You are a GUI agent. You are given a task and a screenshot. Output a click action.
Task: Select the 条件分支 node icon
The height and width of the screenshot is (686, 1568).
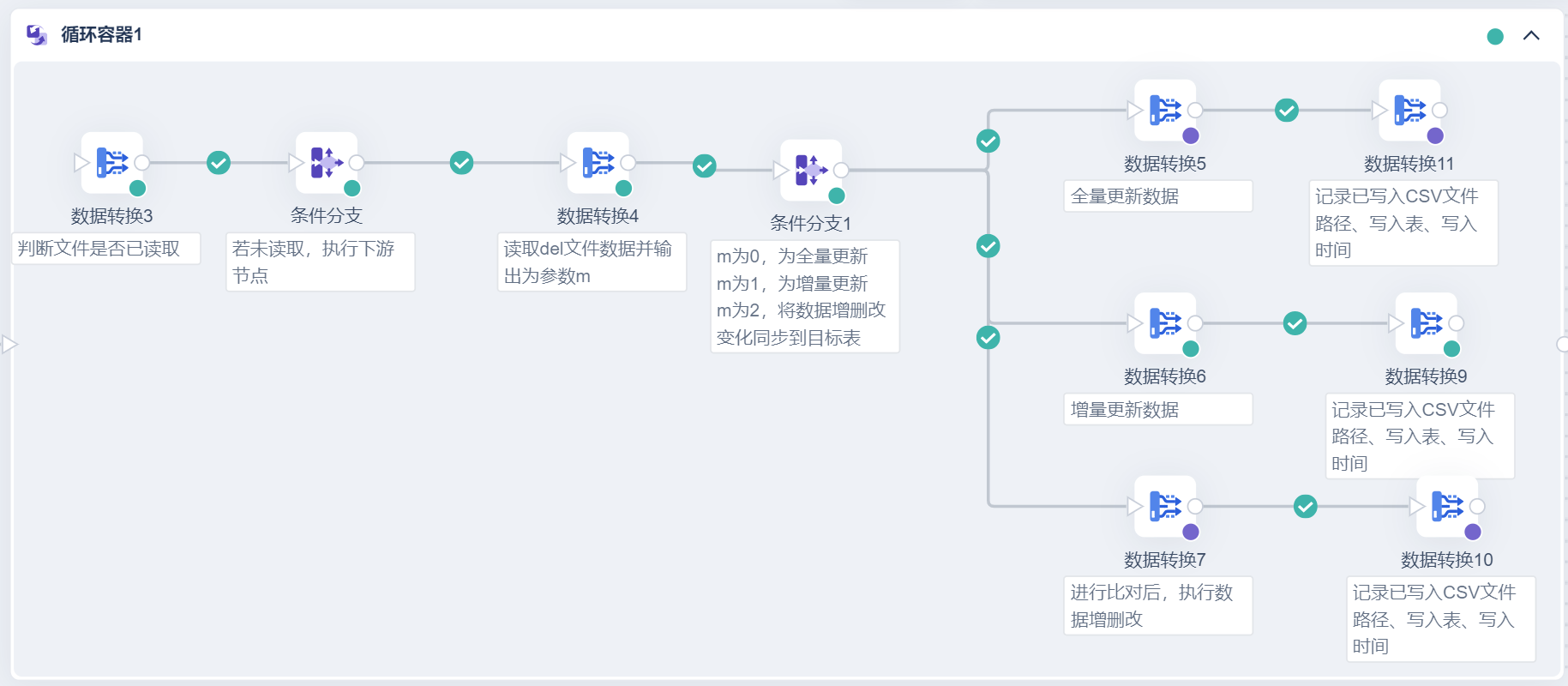coord(327,162)
